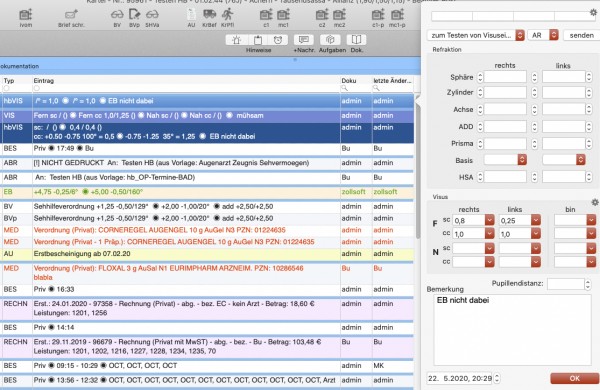Screen dimensions: 600x390
Task: Click the +Nachr. message icon
Action: point(304,40)
